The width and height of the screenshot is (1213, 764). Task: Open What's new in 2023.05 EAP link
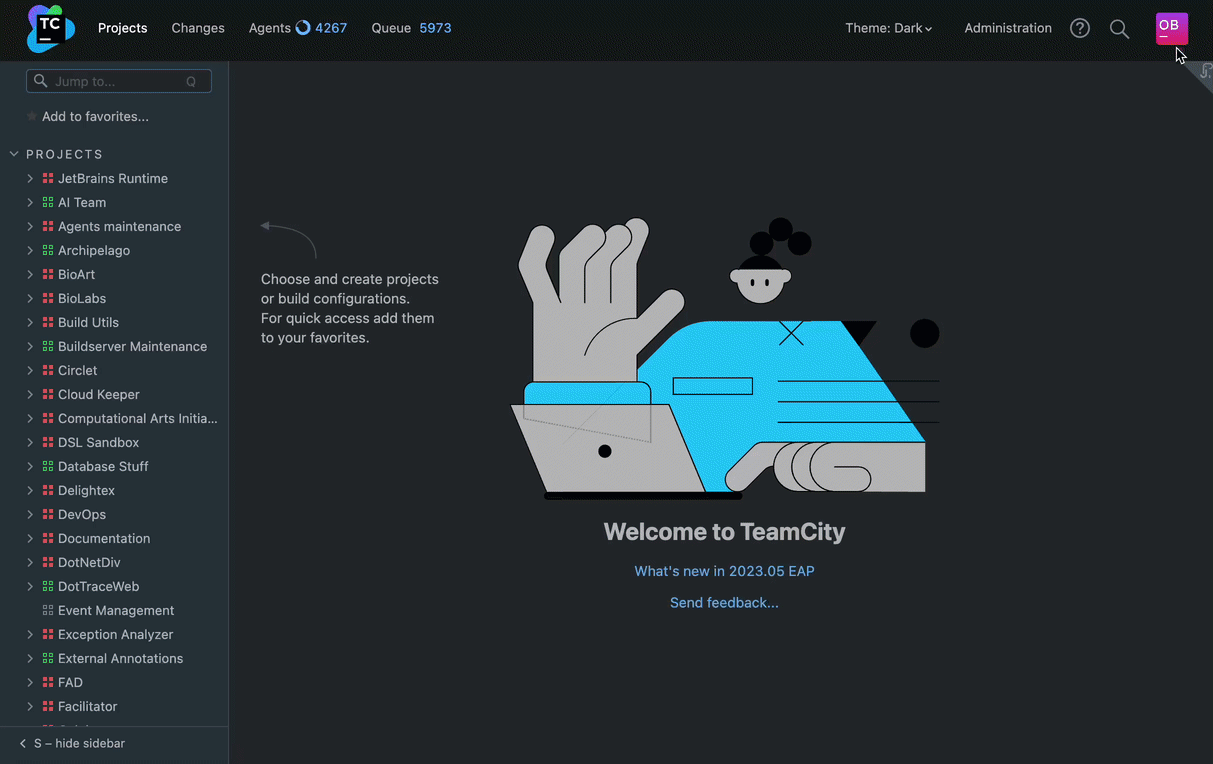pos(724,571)
